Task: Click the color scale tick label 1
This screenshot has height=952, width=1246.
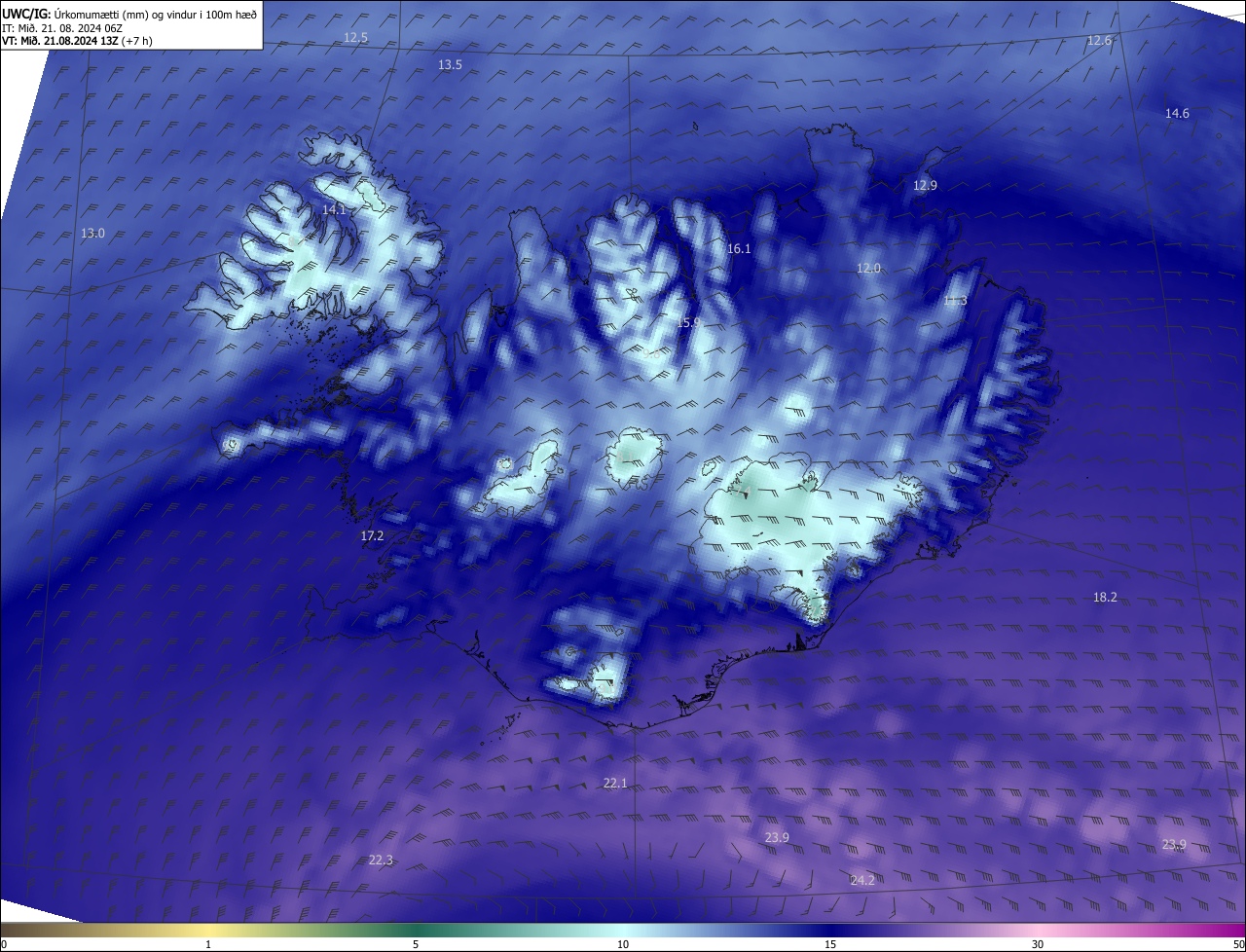Action: [208, 945]
